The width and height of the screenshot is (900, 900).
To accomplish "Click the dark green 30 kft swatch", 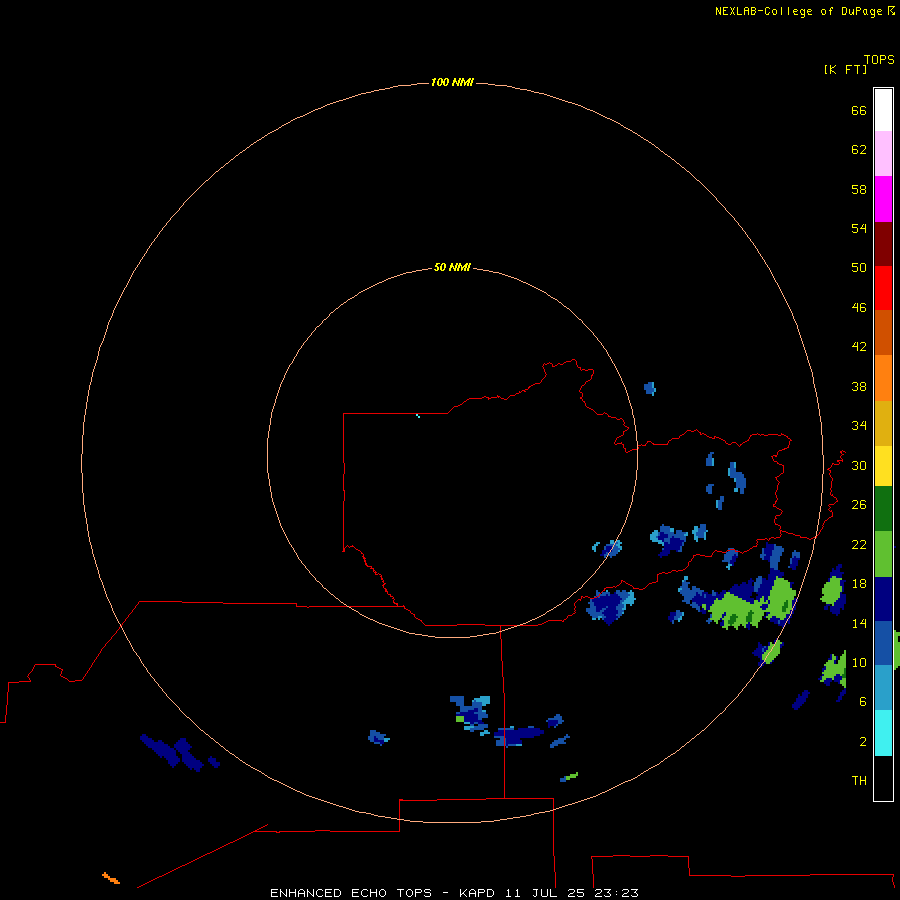I will [883, 509].
